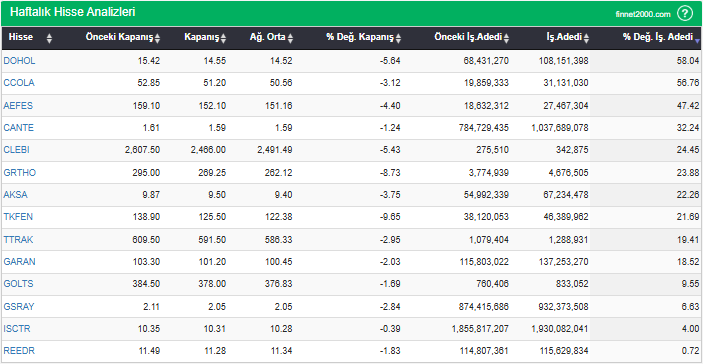Viewport: 703px width, 364px height.
Task: Open the CANTE stock link
Action: (18, 128)
